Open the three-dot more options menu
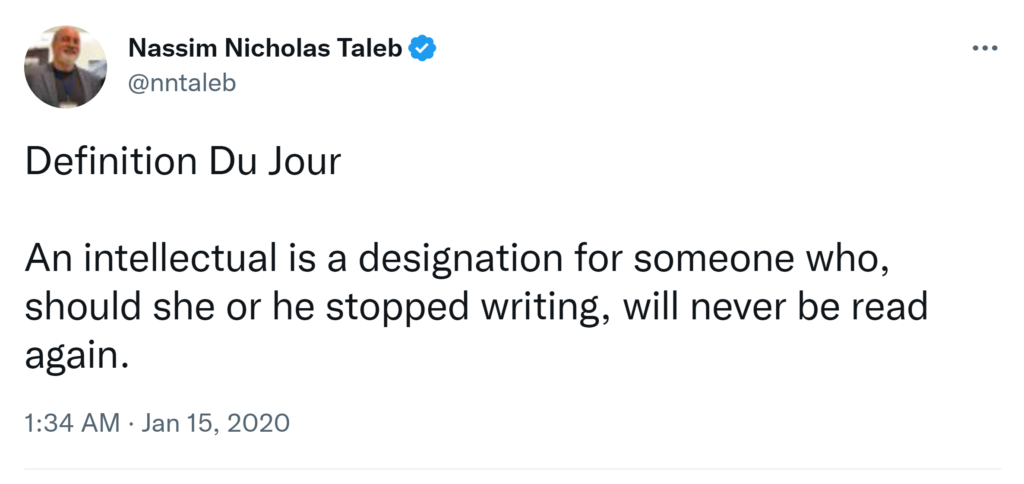Image resolution: width=1024 pixels, height=484 pixels. pyautogui.click(x=985, y=48)
